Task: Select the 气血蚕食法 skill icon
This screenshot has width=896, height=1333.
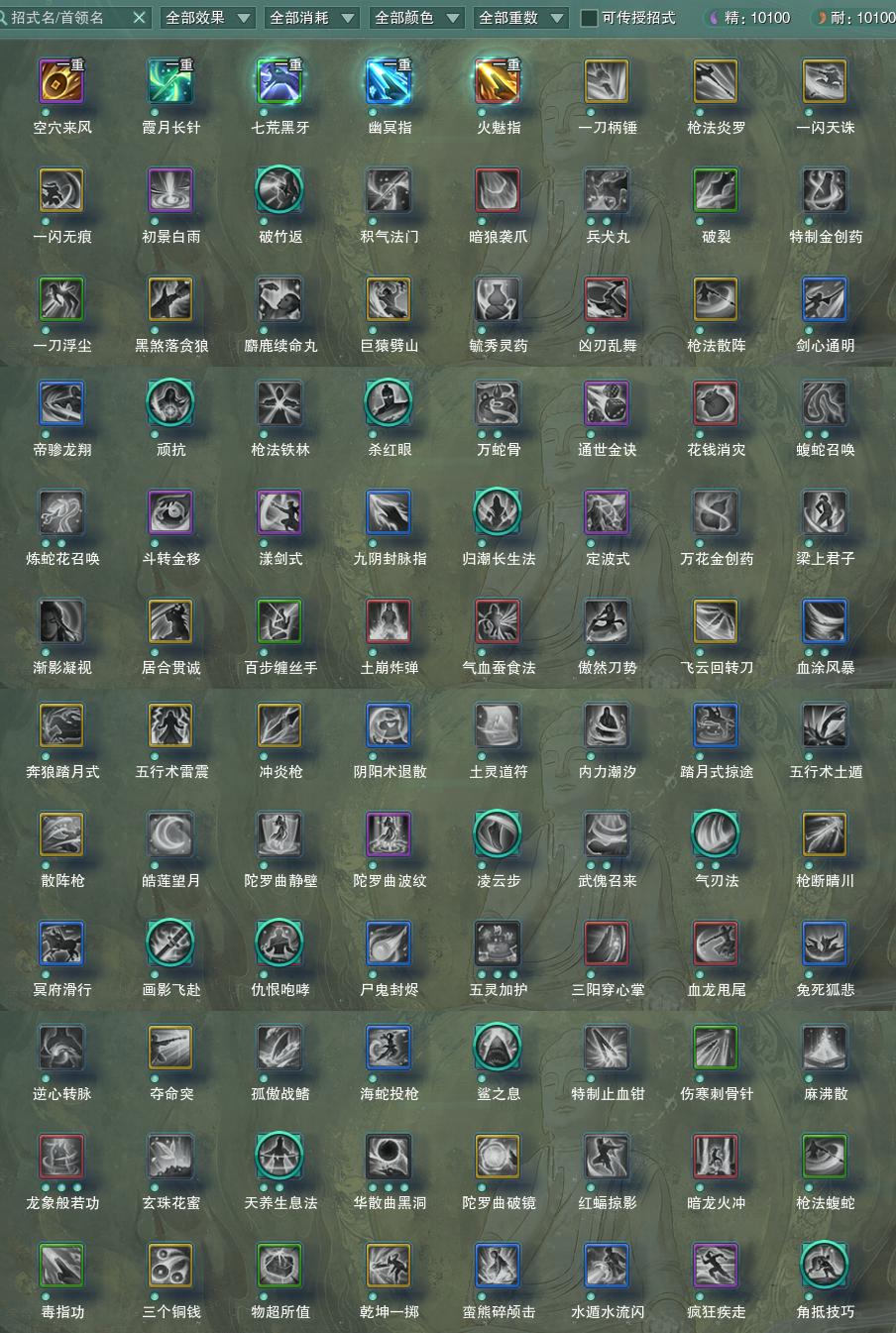Action: click(x=498, y=620)
